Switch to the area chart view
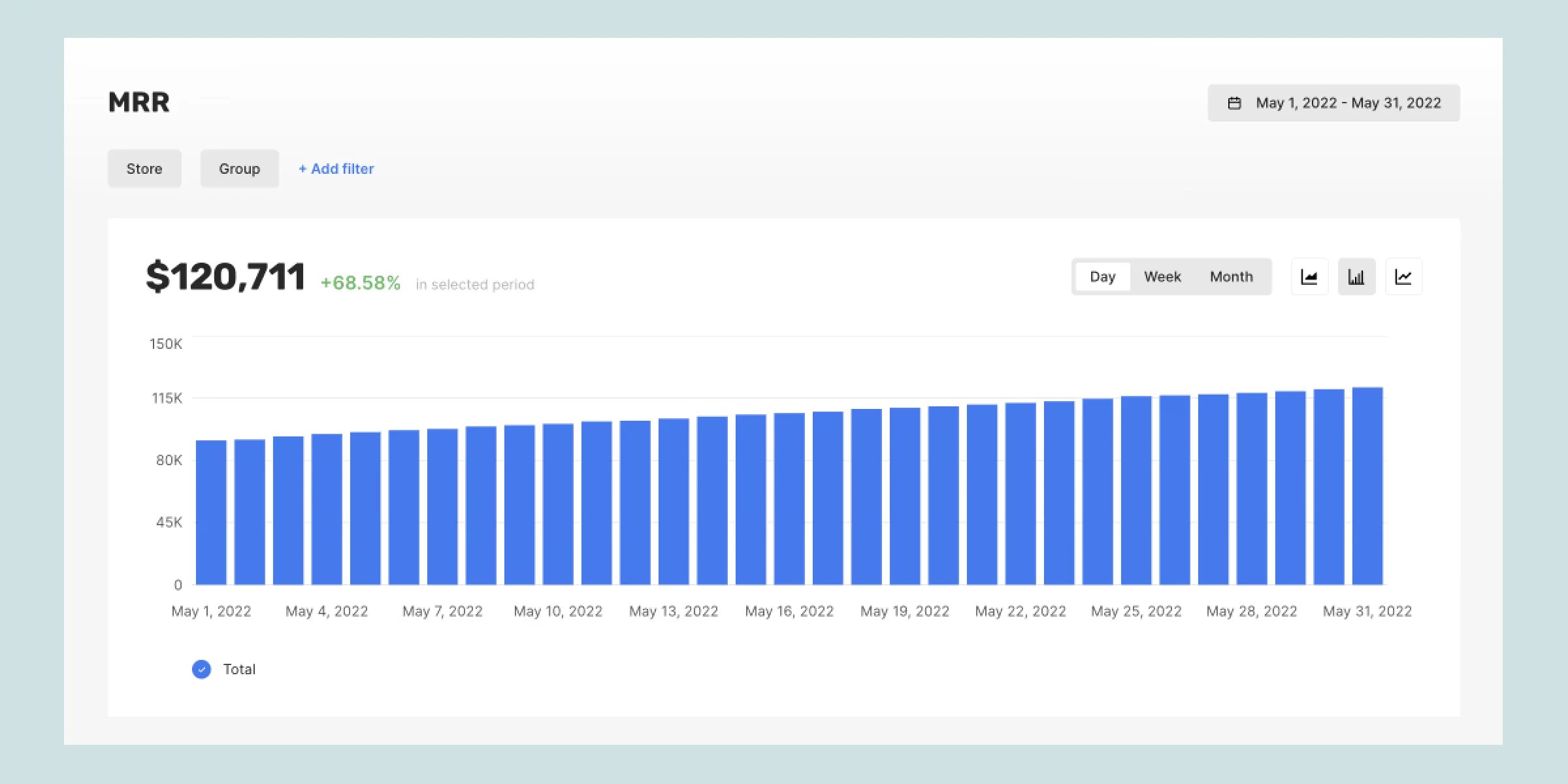 pos(1309,276)
